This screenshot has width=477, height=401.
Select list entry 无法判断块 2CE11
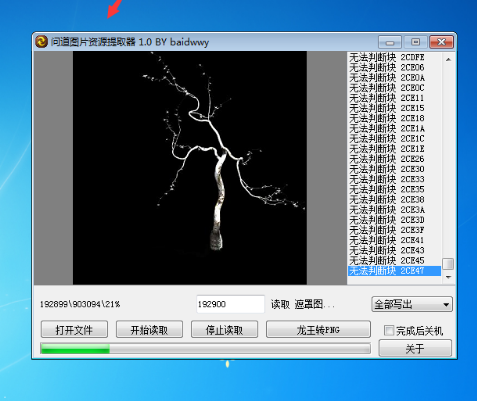tap(394, 98)
